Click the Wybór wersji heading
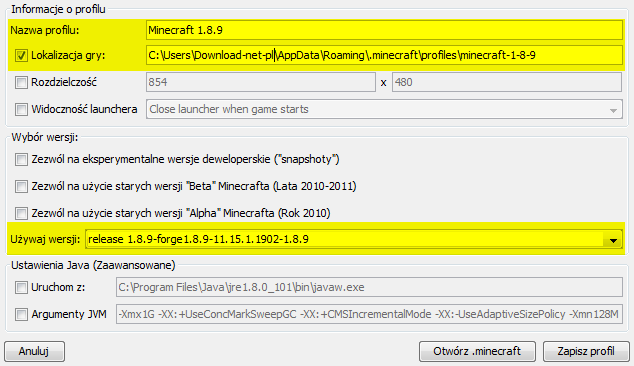634x366 pixels. [44, 138]
